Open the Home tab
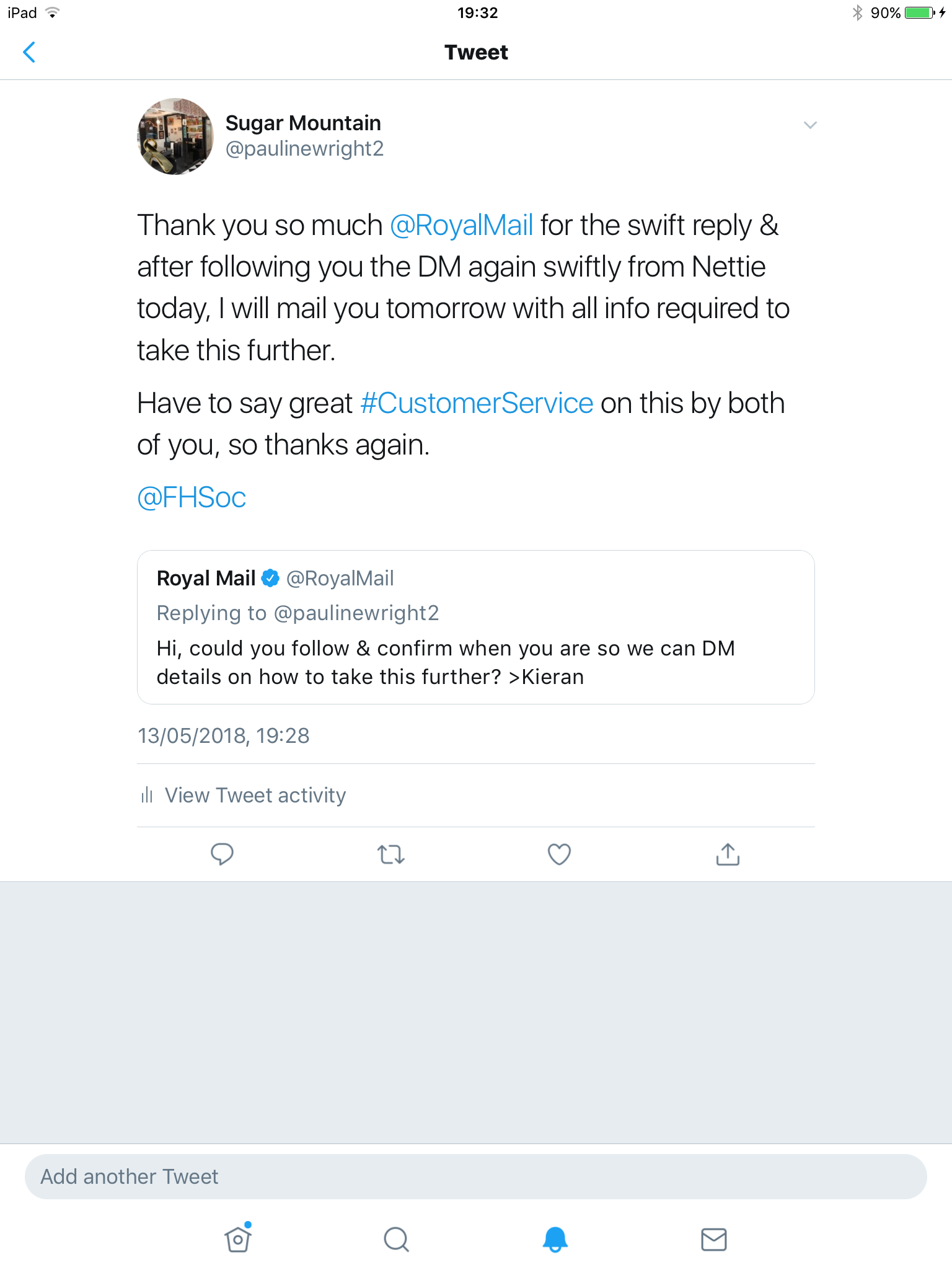This screenshot has width=952, height=1270. [238, 1239]
